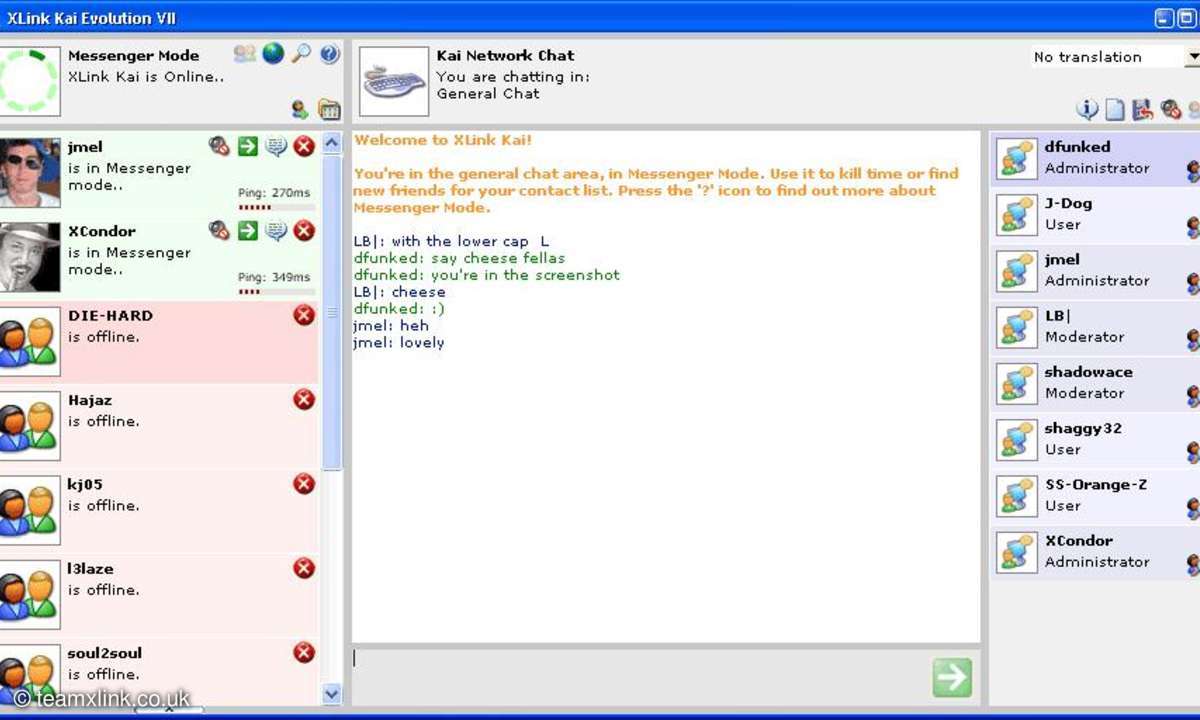Image resolution: width=1200 pixels, height=720 pixels.
Task: Click the green arrow icon for XCondor
Action: click(x=247, y=231)
